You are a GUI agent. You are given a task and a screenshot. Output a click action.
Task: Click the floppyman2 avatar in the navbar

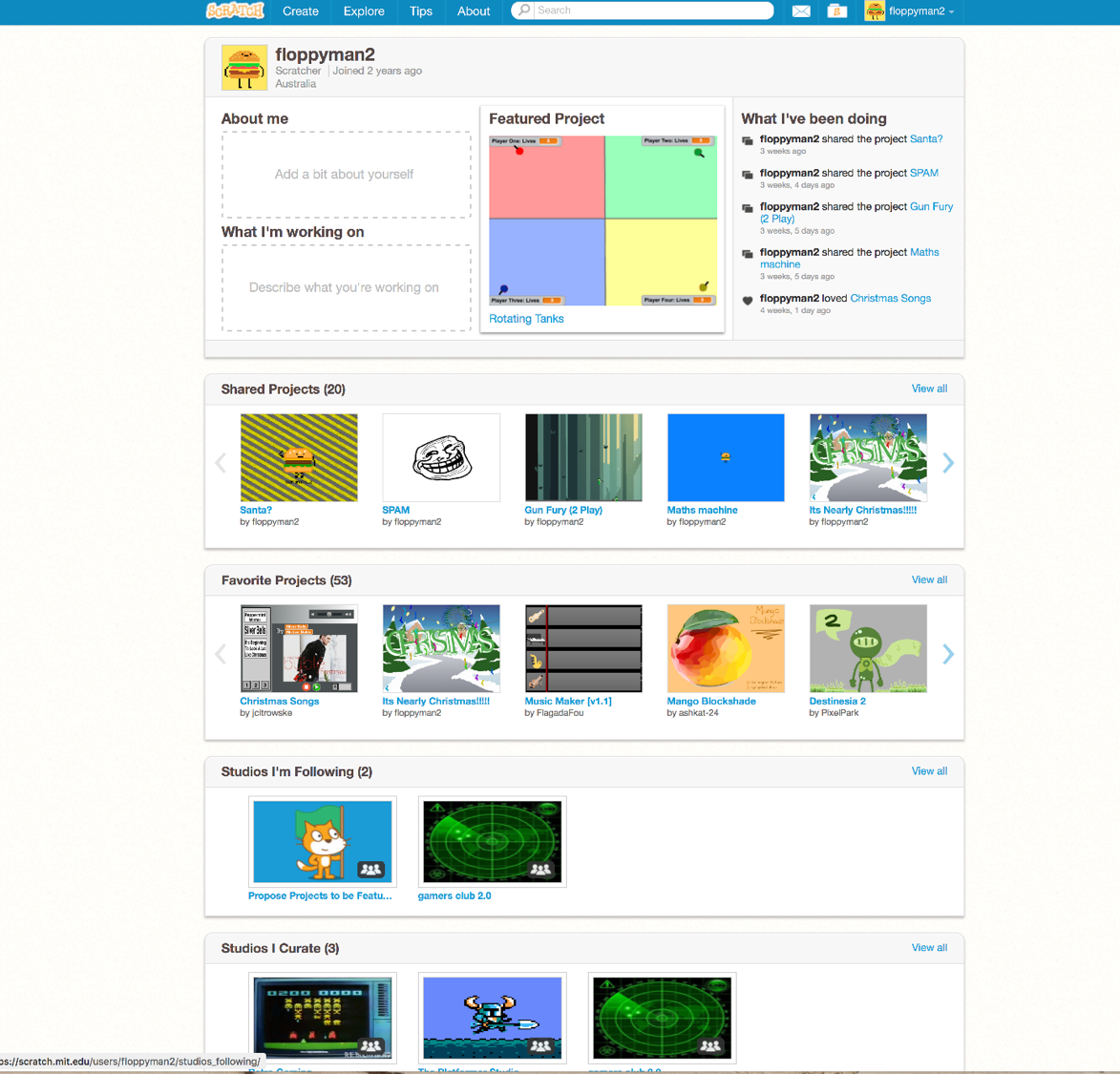point(875,11)
